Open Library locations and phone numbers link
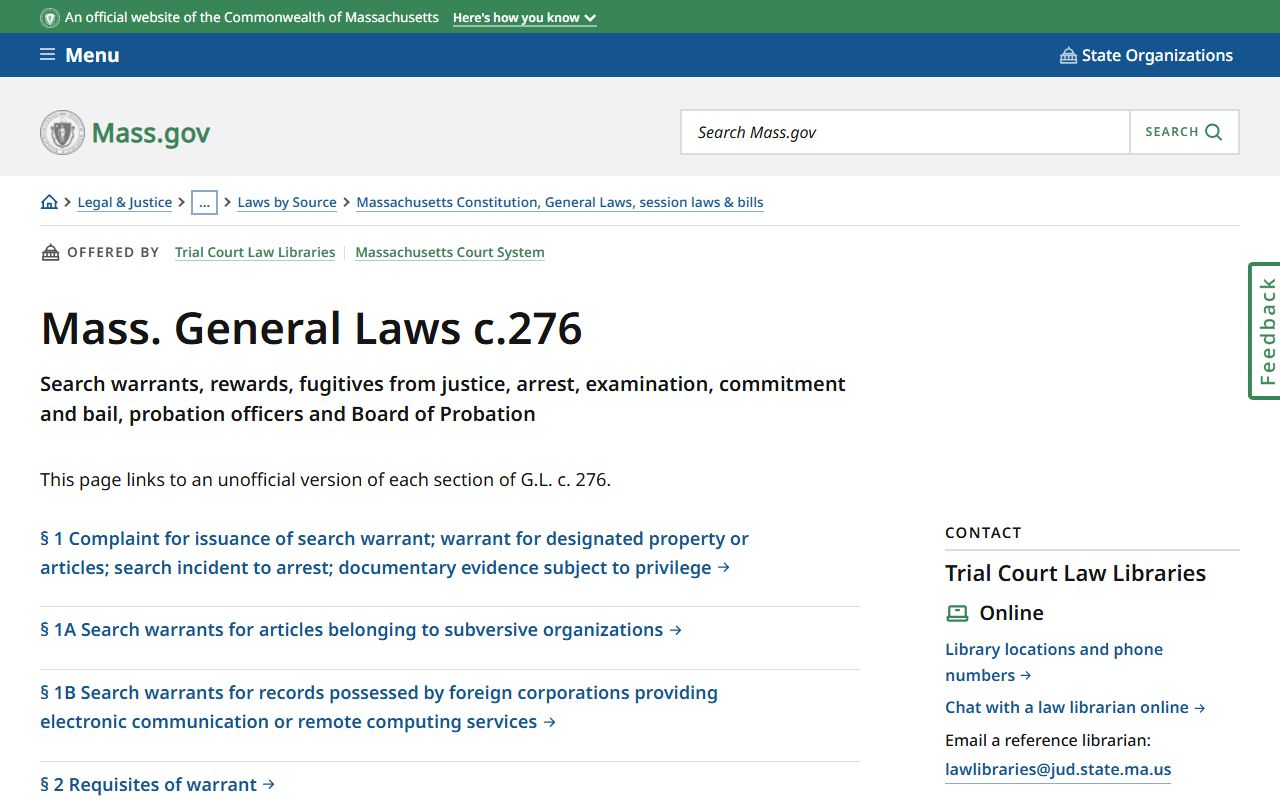 [1054, 662]
